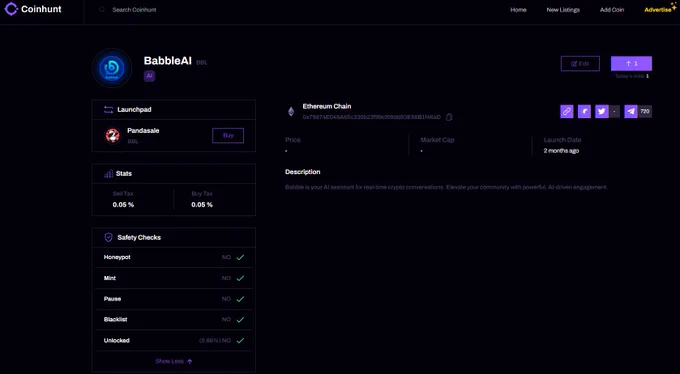Open the Telegram icon link
Image resolution: width=680 pixels, height=374 pixels.
631,112
